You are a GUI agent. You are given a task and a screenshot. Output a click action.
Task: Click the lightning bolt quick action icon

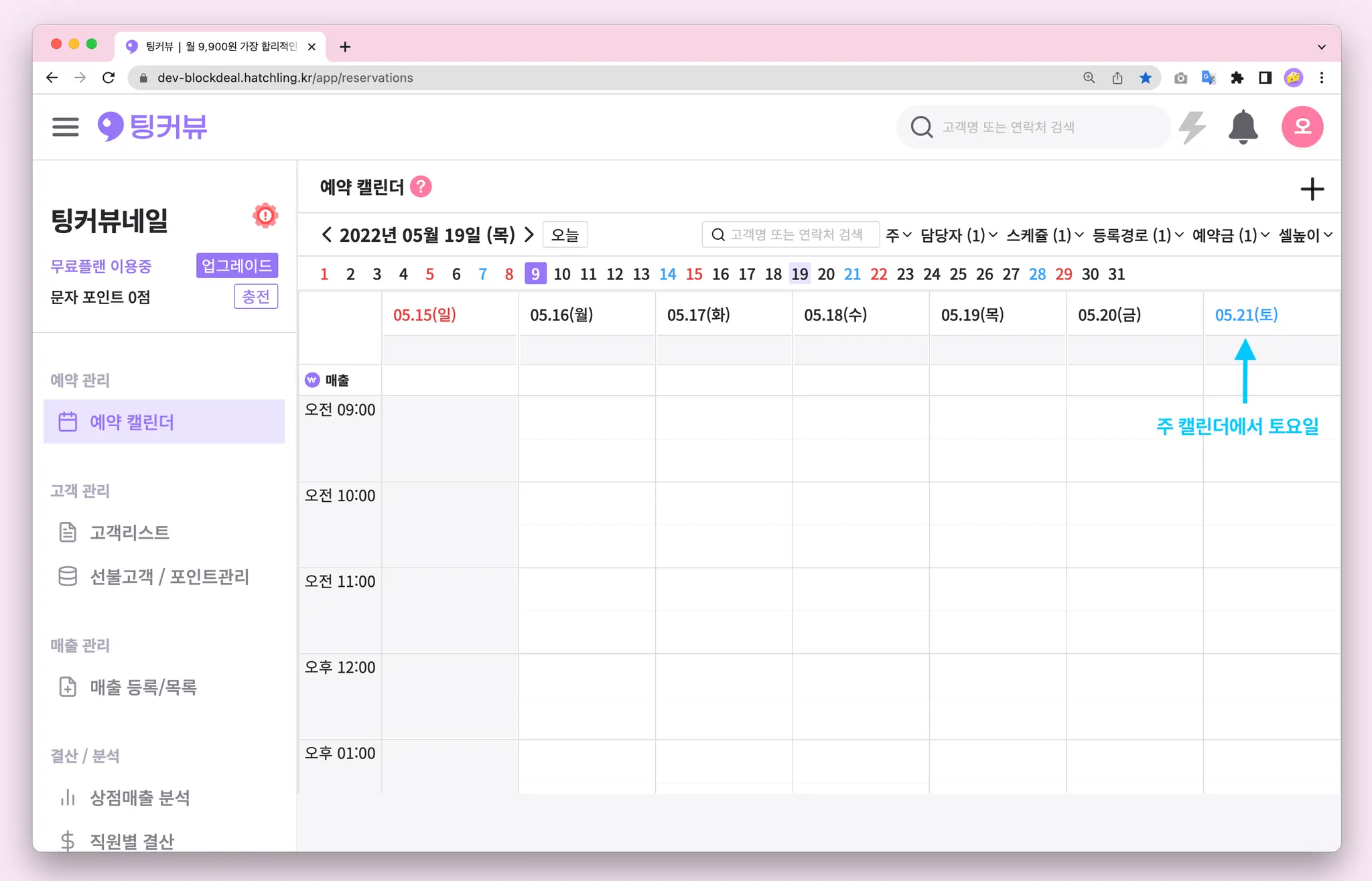click(x=1192, y=127)
